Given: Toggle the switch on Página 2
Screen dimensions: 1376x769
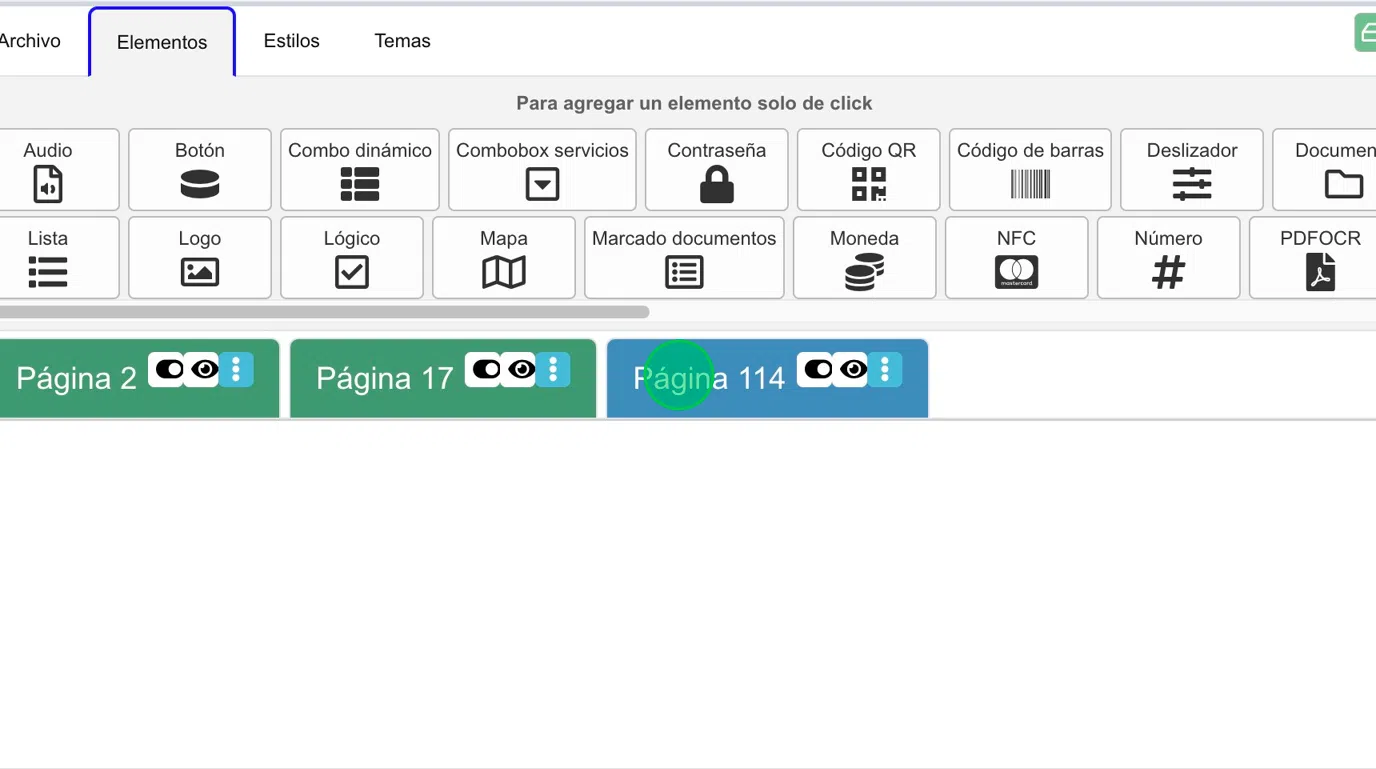Looking at the screenshot, I should click(x=168, y=370).
